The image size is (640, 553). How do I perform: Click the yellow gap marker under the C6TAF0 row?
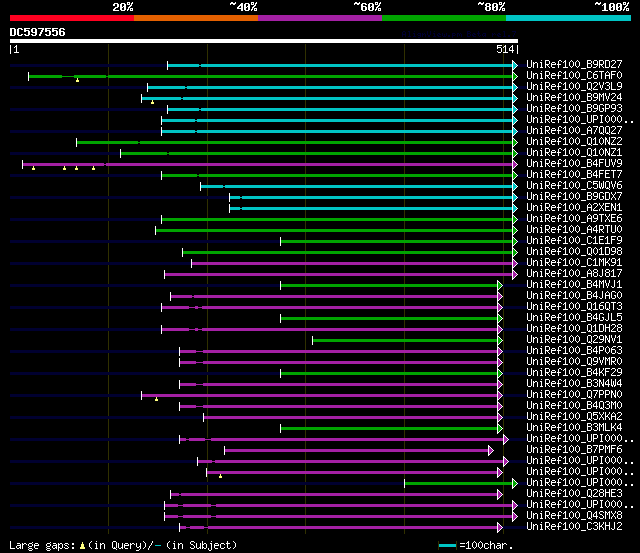(78, 80)
